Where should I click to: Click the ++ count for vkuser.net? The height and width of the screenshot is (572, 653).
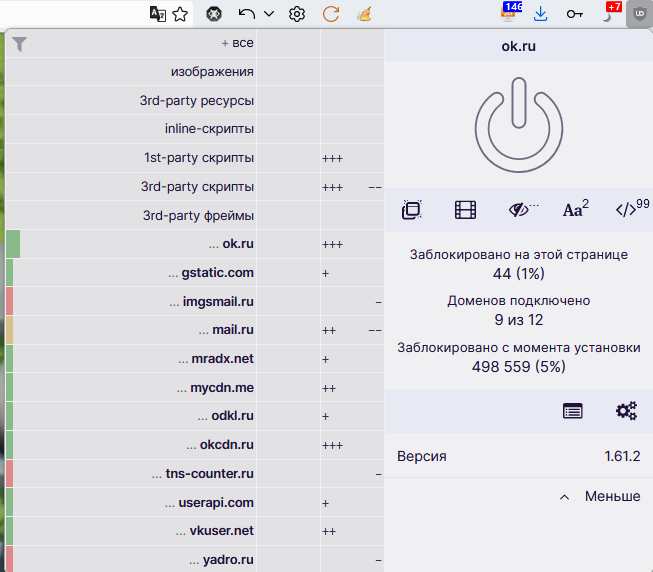[329, 532]
